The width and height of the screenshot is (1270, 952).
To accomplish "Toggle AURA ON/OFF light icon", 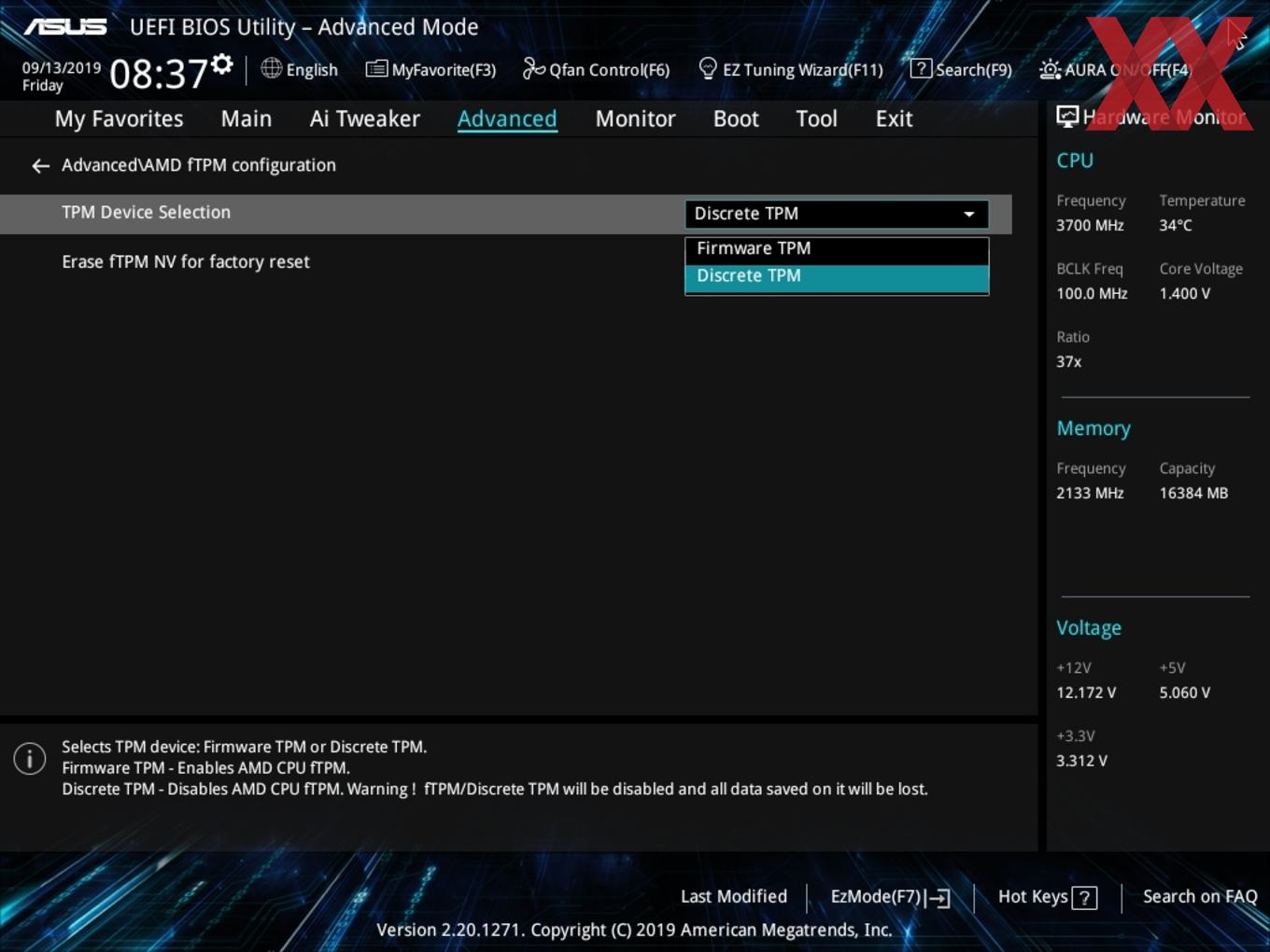I will (1050, 69).
